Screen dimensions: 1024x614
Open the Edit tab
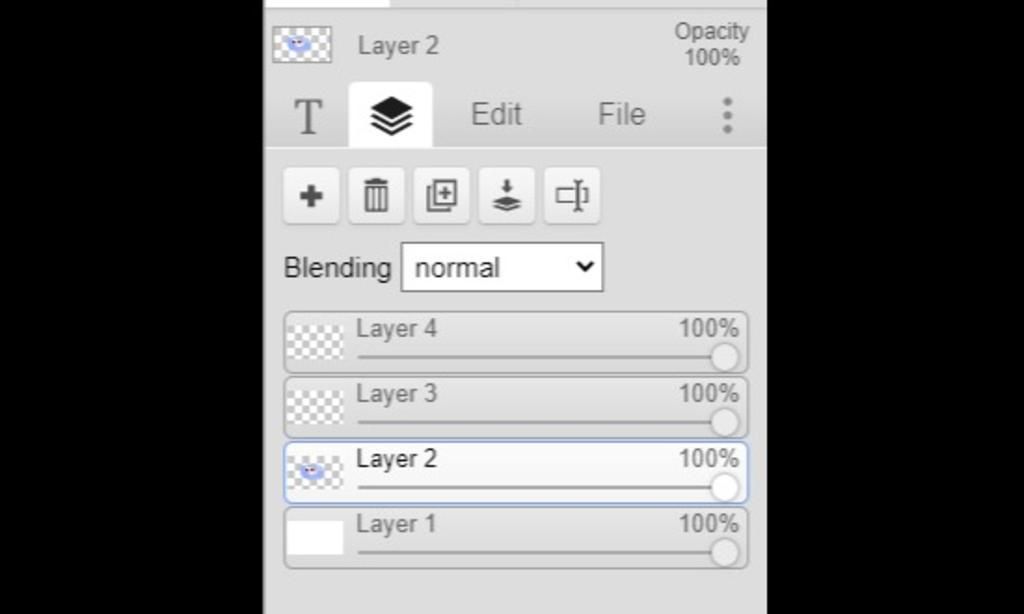click(496, 114)
